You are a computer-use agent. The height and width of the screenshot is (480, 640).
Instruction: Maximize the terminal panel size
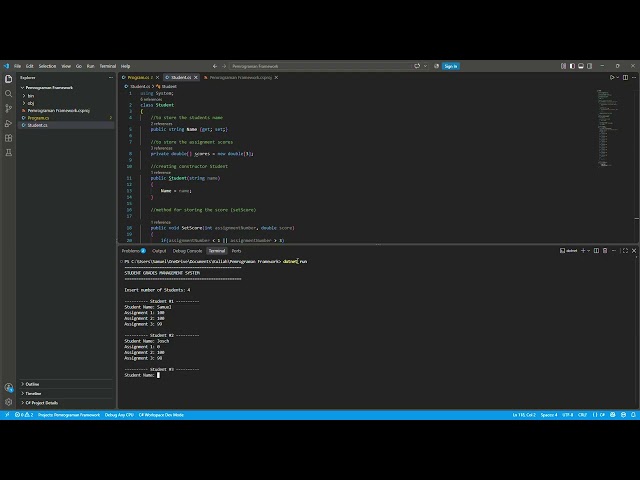(x=625, y=251)
